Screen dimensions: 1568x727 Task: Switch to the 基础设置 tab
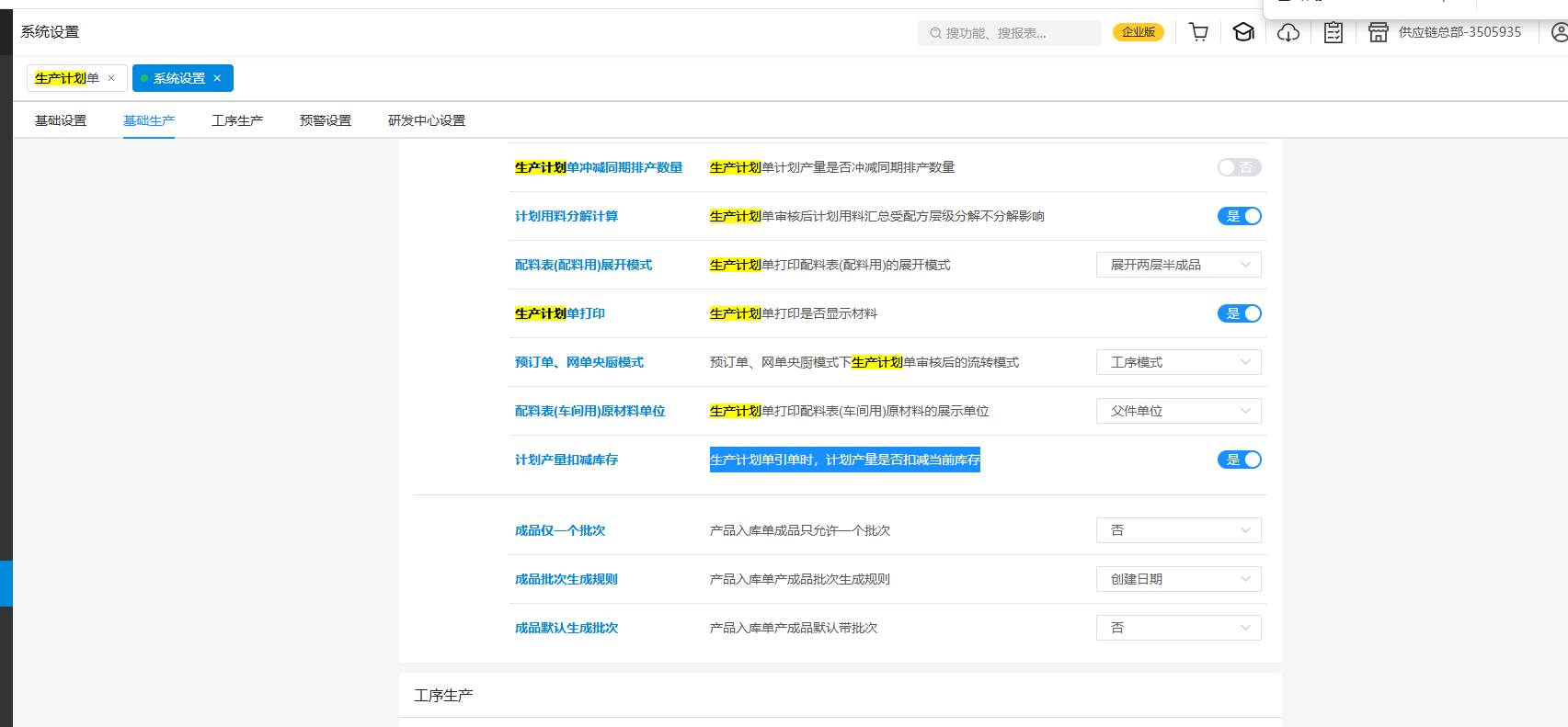click(x=61, y=120)
